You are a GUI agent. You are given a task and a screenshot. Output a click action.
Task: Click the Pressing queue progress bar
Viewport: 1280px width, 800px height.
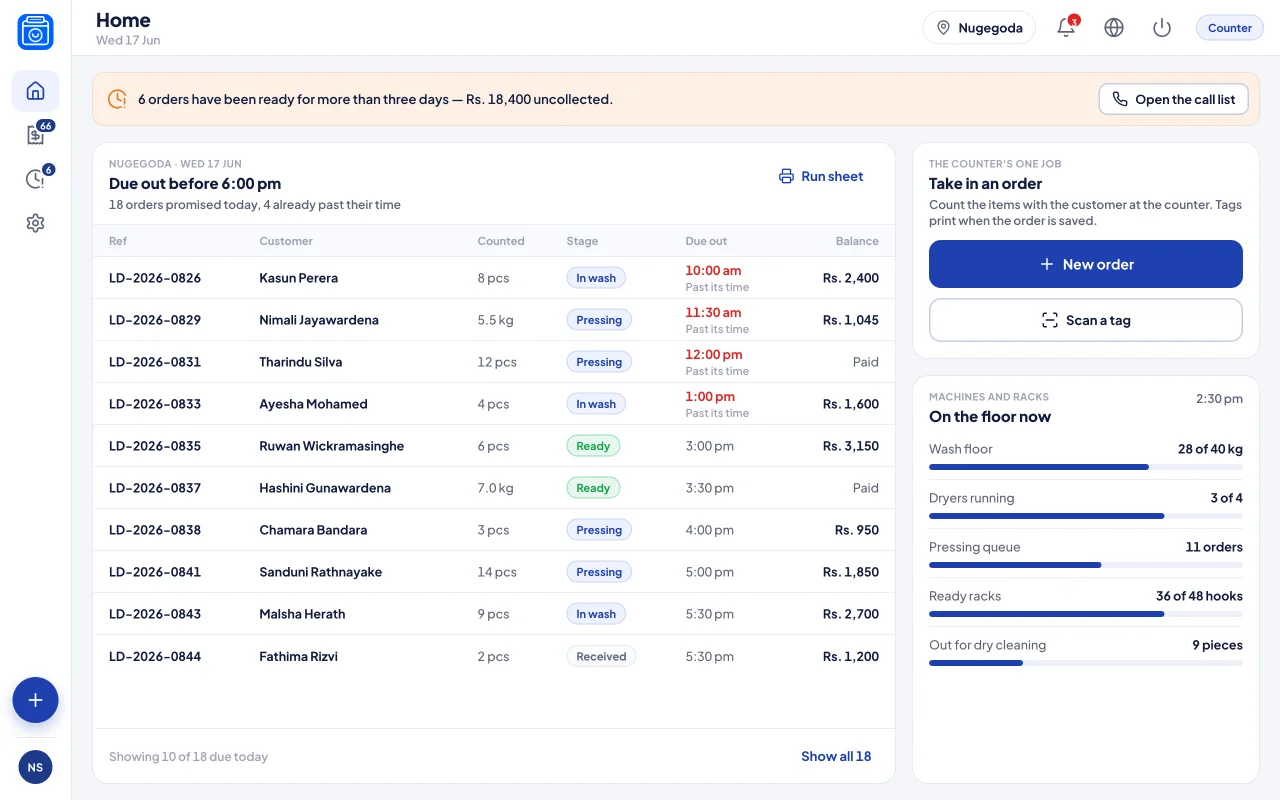pyautogui.click(x=1086, y=565)
